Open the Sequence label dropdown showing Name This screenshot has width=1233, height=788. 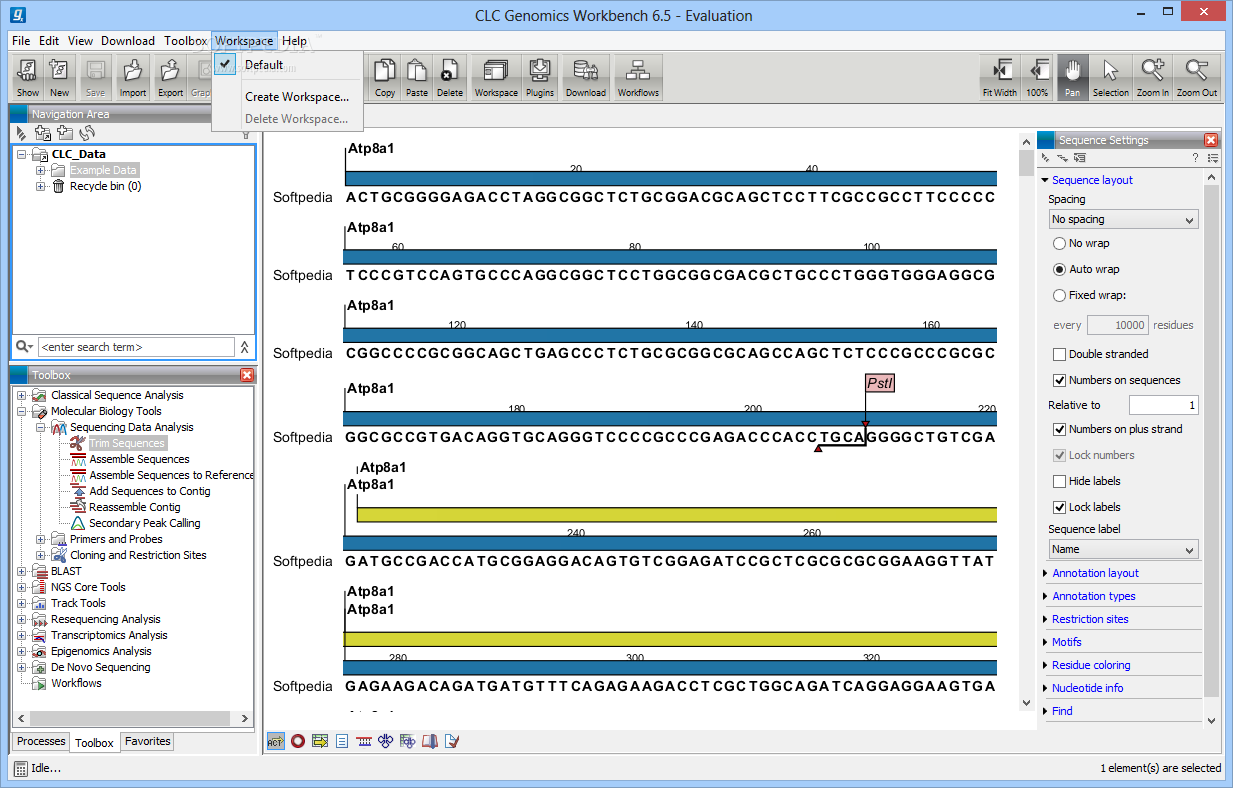[x=1123, y=549]
